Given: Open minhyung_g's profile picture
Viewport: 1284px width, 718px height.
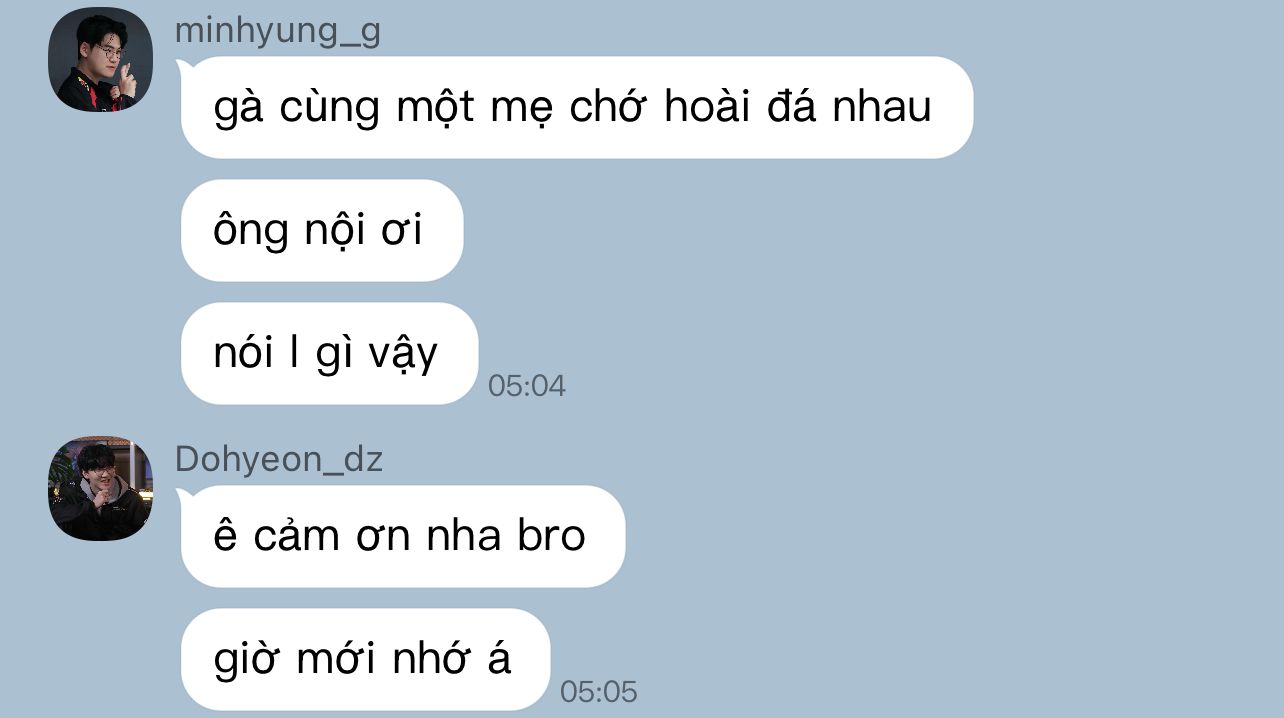Looking at the screenshot, I should click(100, 60).
